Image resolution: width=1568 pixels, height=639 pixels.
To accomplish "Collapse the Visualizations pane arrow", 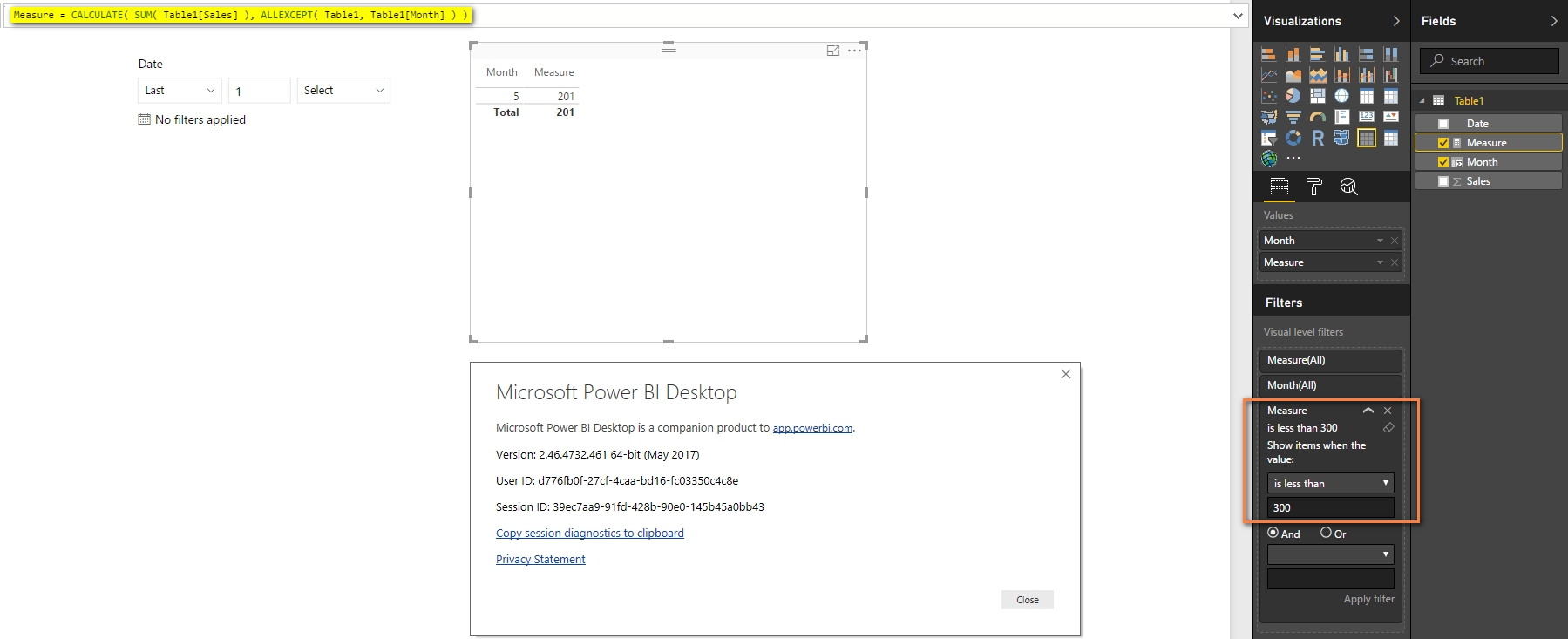I will (1396, 21).
